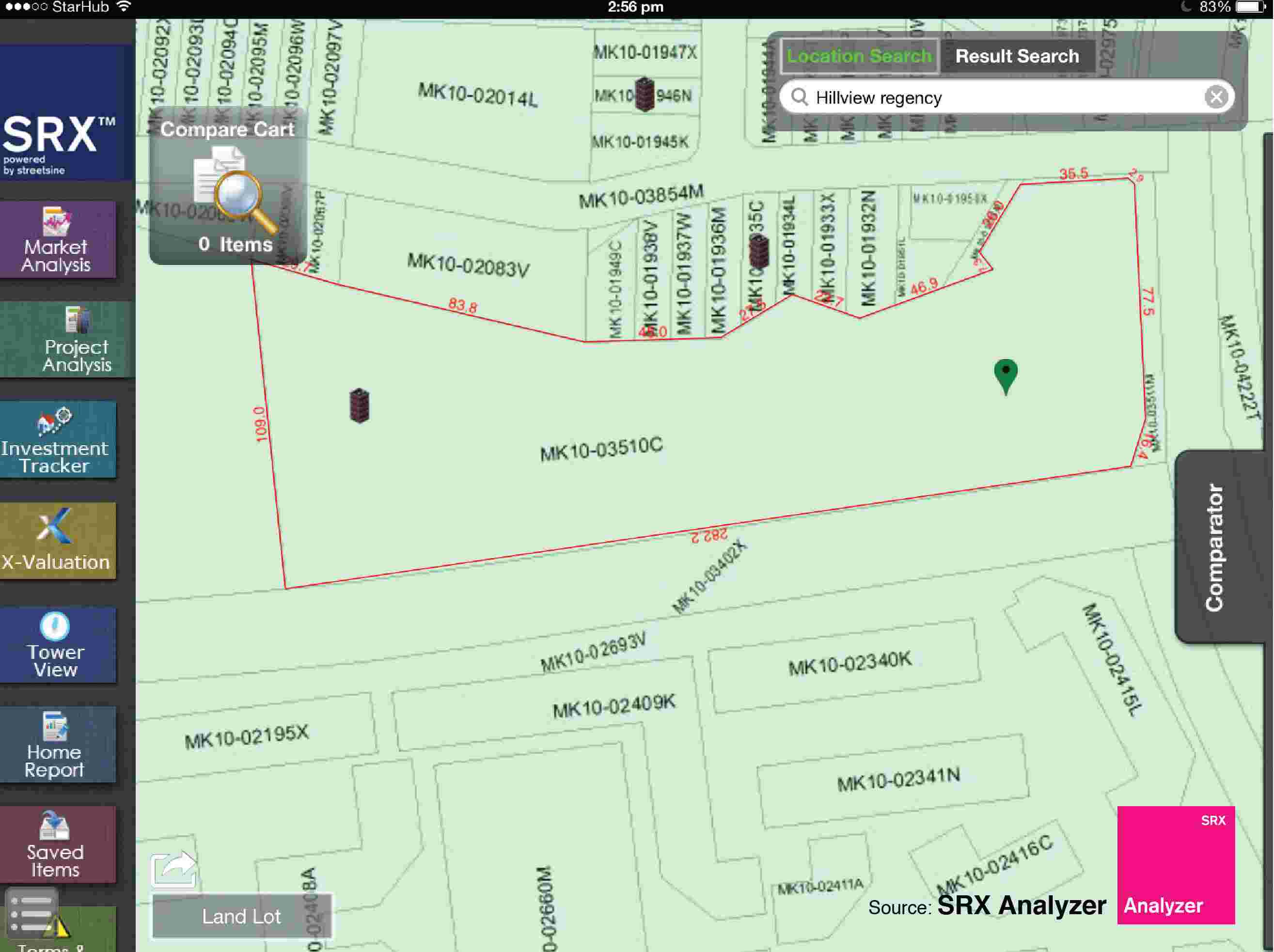This screenshot has height=952, width=1274.
Task: Select lot label MK10-01945K
Action: pos(640,141)
